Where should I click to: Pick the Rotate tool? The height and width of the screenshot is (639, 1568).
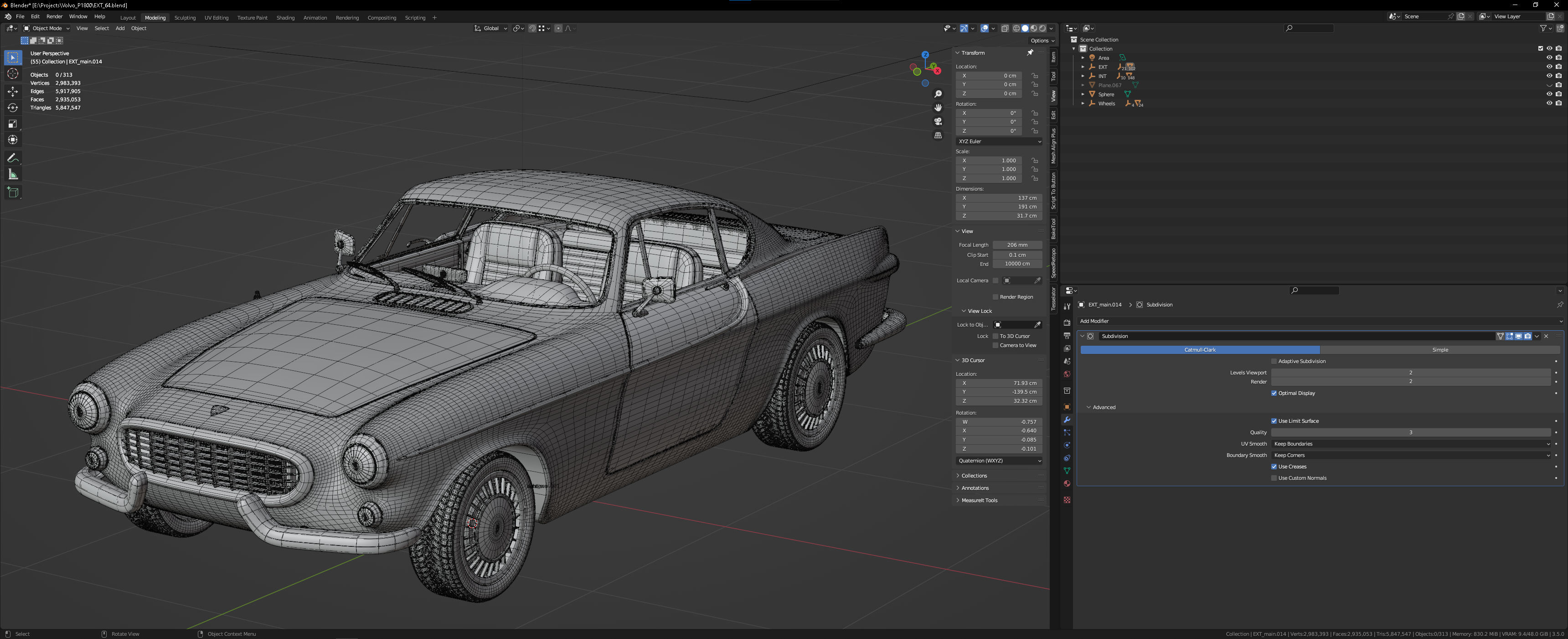(13, 108)
